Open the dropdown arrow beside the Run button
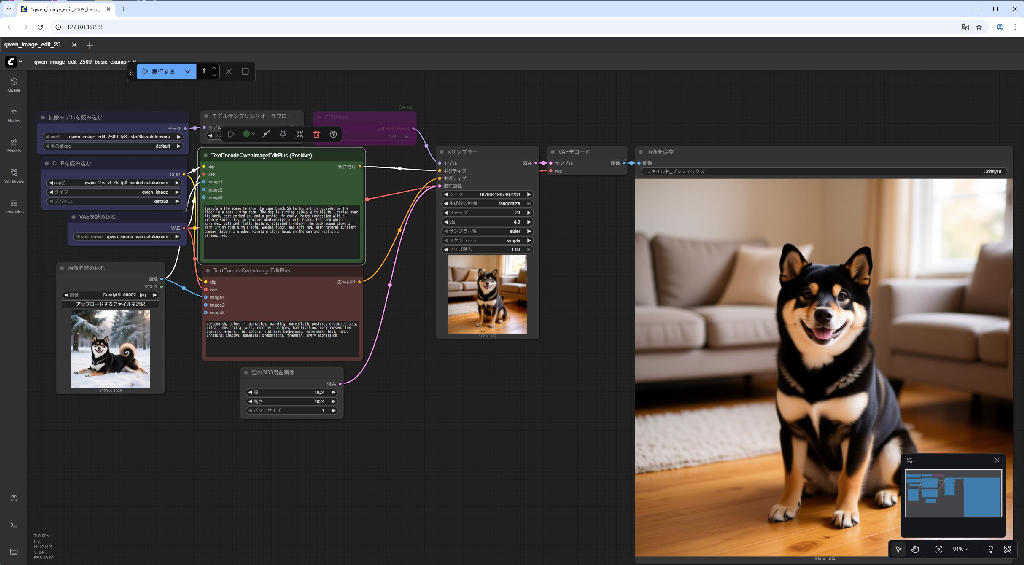 point(187,72)
